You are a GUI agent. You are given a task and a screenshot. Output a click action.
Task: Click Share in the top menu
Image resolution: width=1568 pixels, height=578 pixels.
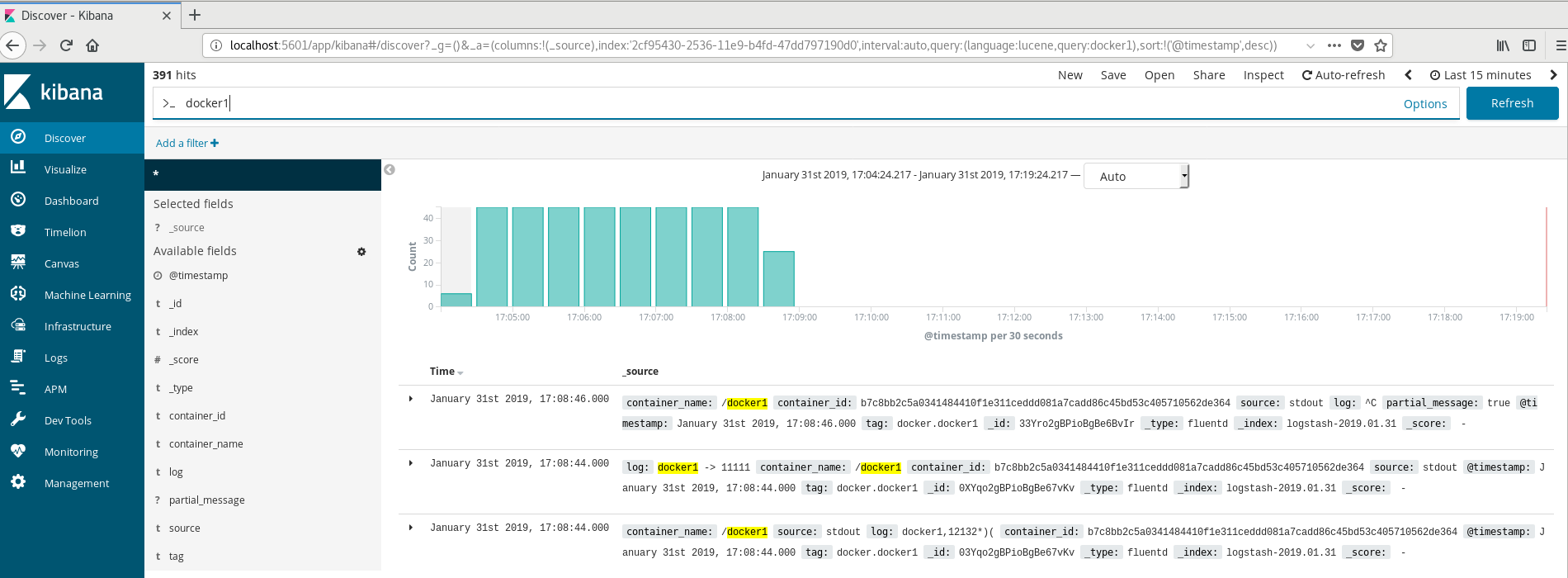(1209, 75)
